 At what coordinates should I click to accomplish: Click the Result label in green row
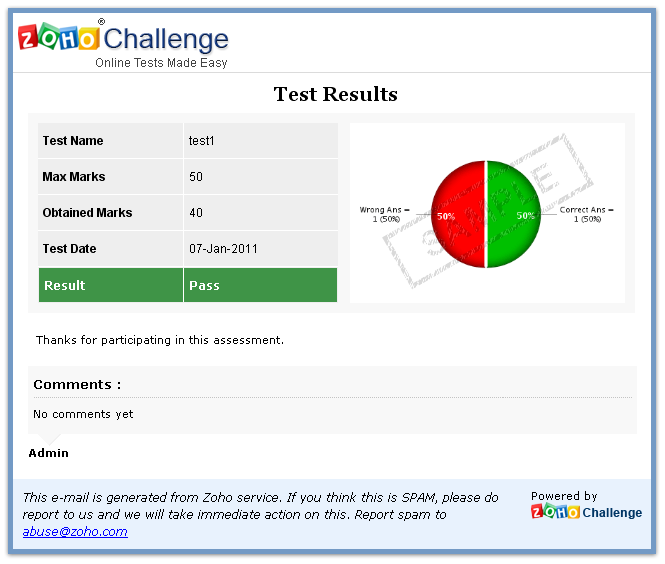click(x=65, y=286)
